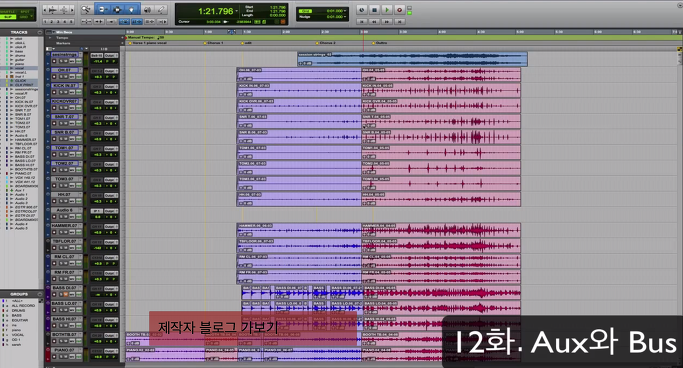Recall zoom preset 1
Screen dimensions: 683x368
(46, 21)
